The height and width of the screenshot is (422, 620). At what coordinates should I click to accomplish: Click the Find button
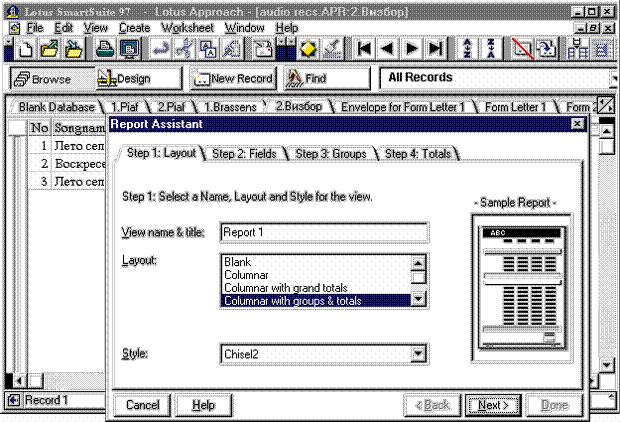click(x=327, y=79)
